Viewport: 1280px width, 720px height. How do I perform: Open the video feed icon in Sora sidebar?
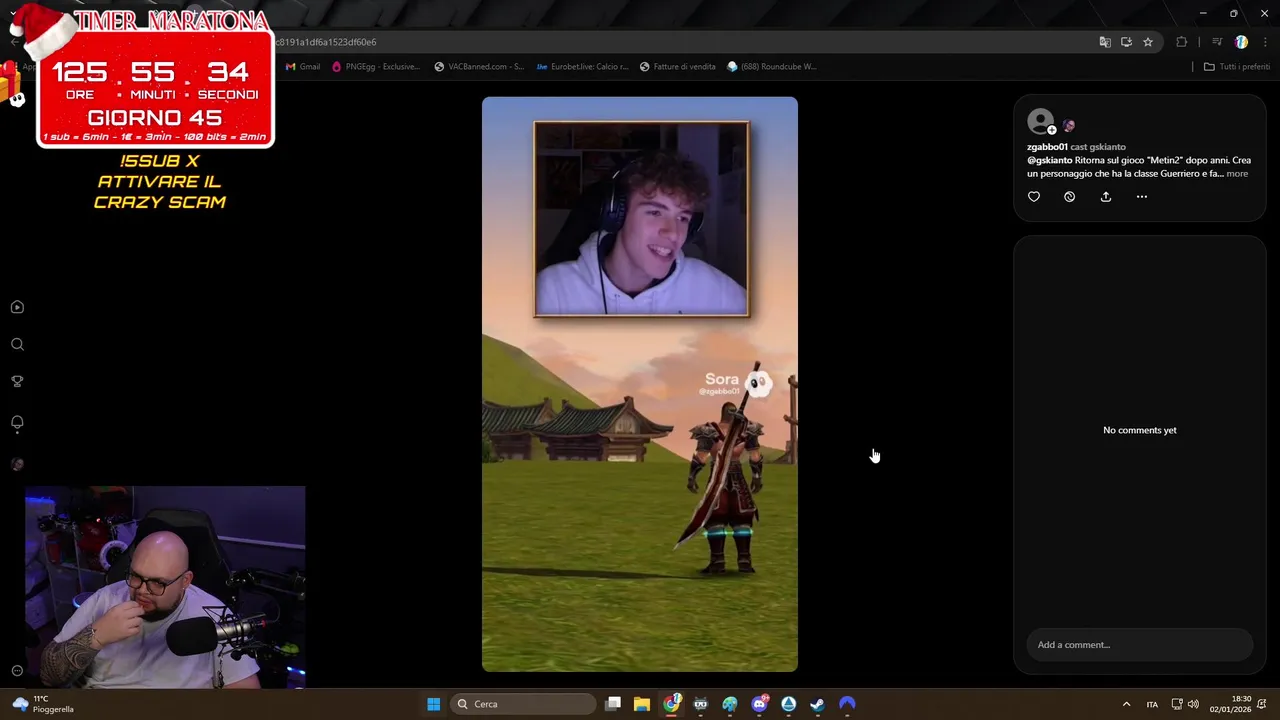[x=17, y=307]
